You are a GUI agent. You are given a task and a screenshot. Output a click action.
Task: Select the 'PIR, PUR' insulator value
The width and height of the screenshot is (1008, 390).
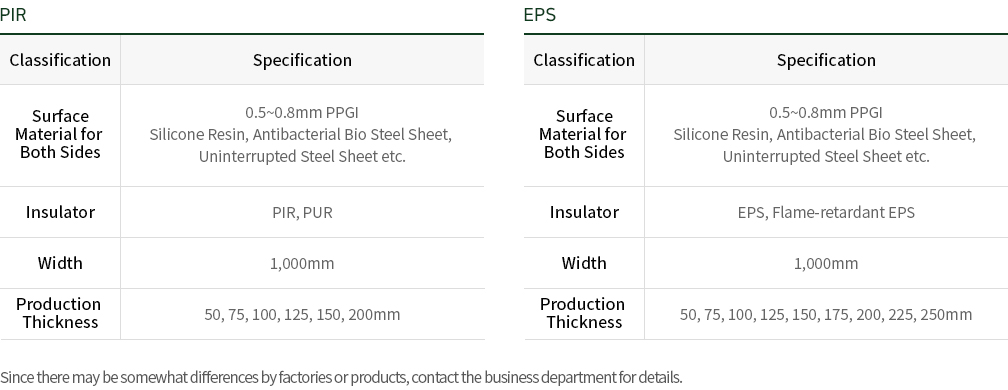pos(302,213)
